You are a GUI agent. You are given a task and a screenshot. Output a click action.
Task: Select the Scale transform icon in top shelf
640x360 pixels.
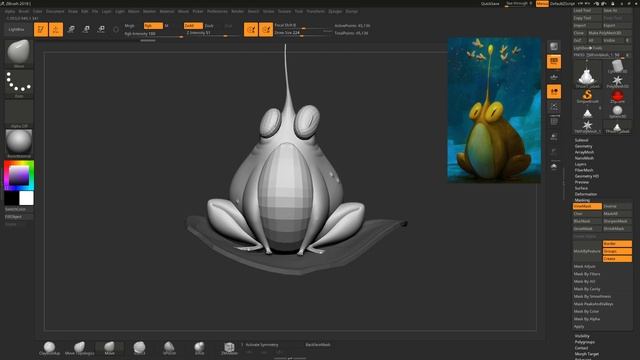(86, 29)
